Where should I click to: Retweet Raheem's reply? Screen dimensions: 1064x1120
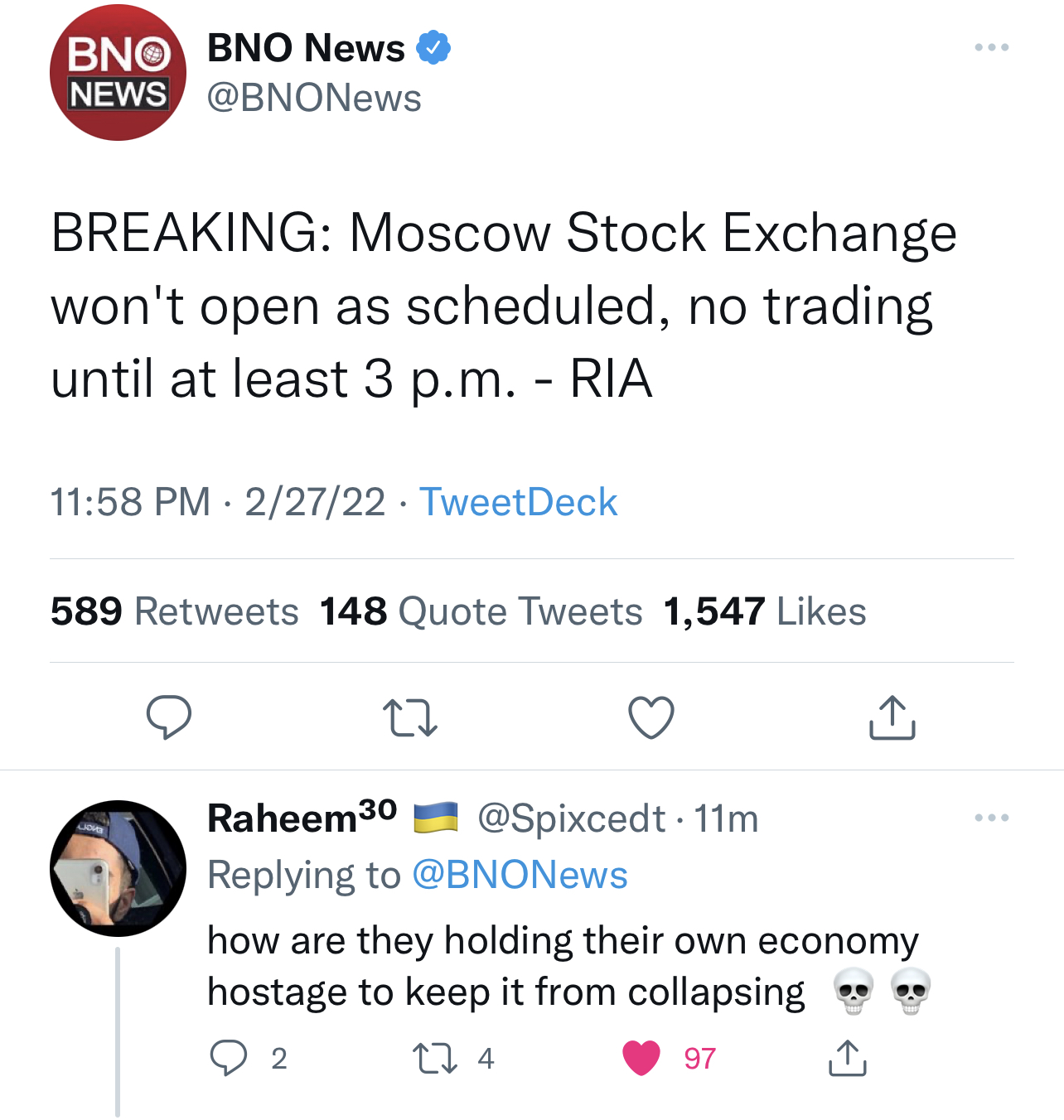coord(435,1058)
